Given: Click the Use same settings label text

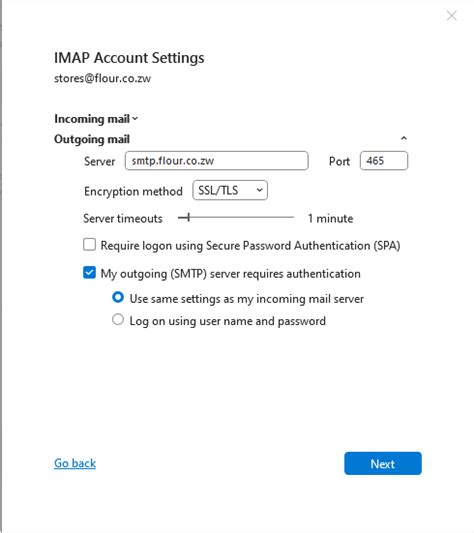Looking at the screenshot, I should coord(247,299).
